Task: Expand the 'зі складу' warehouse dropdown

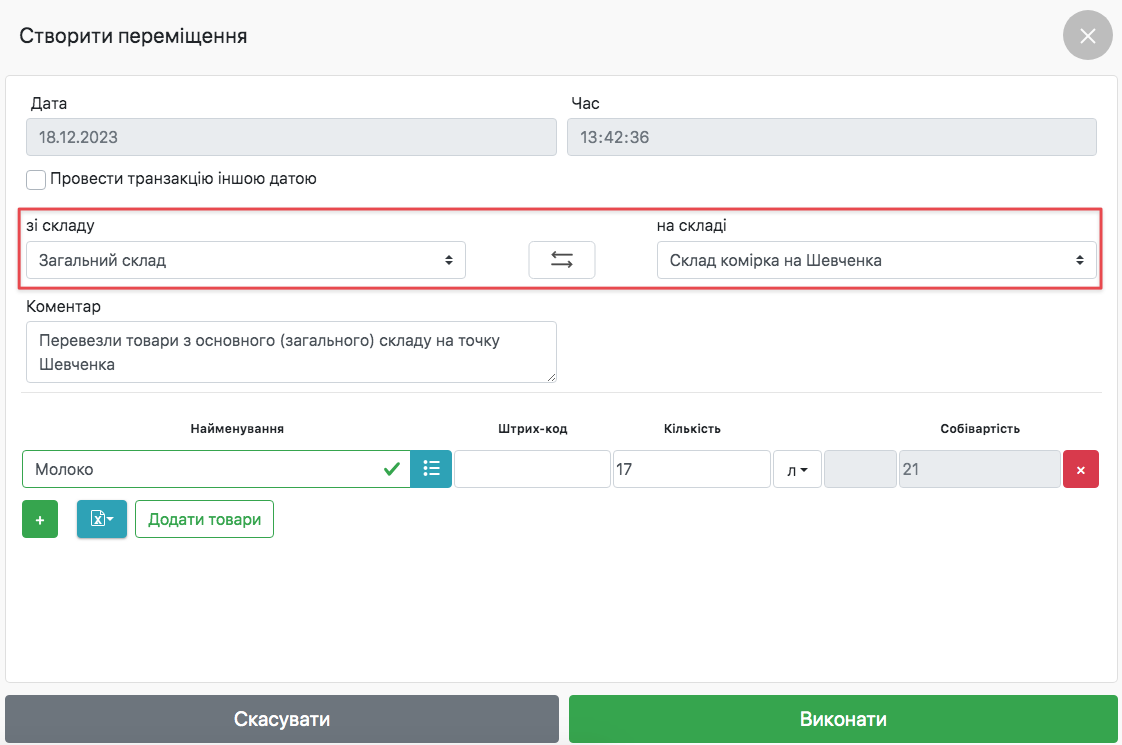Action: 245,260
